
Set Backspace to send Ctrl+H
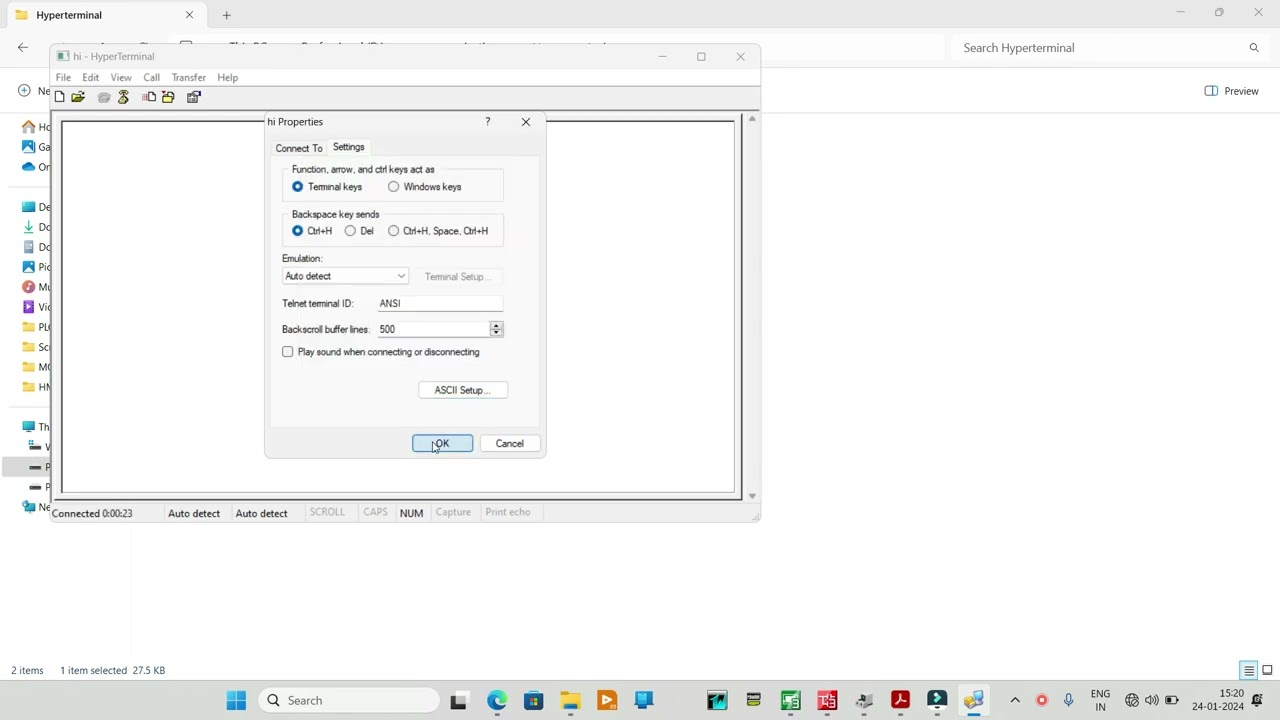[297, 231]
